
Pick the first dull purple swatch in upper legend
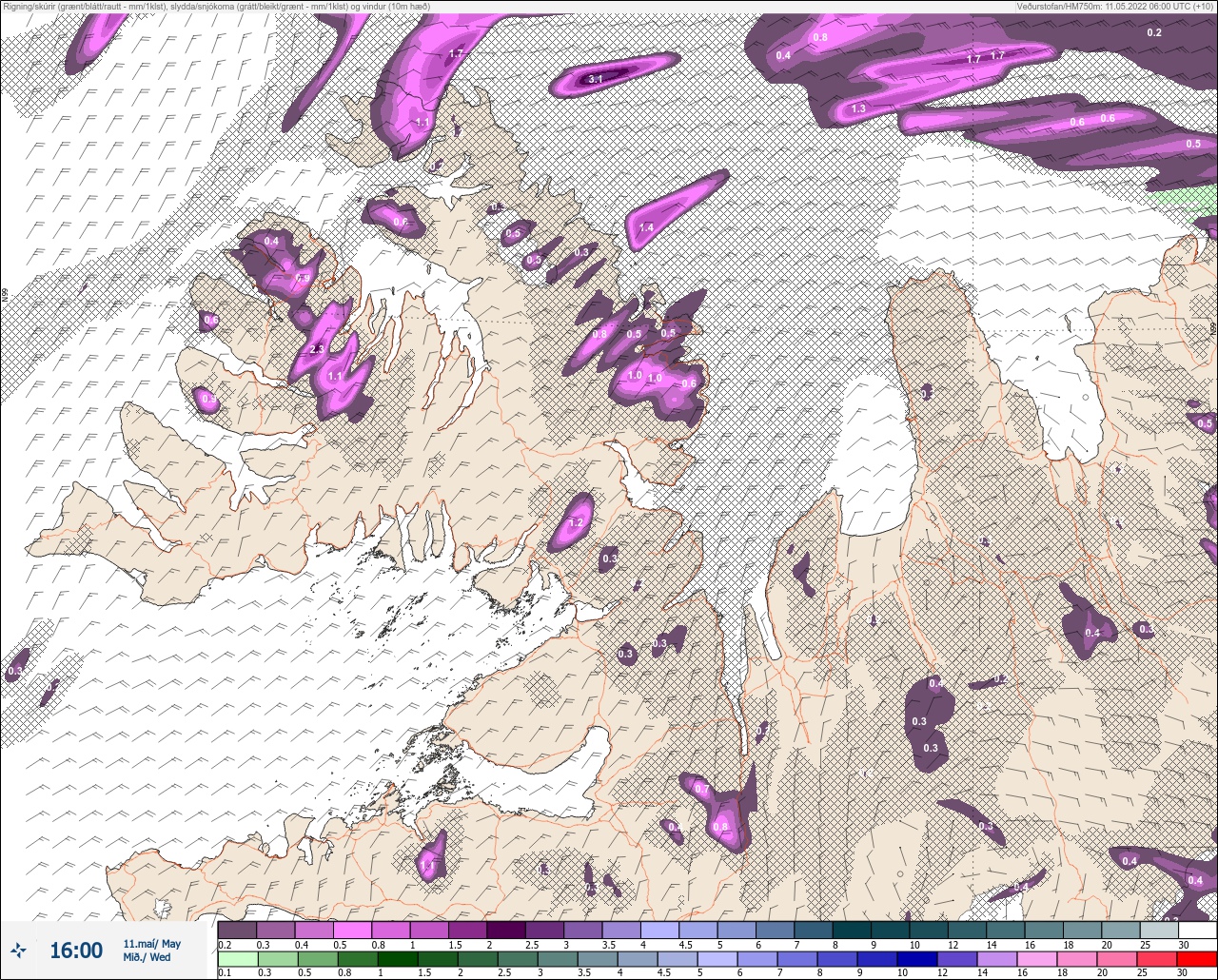click(x=237, y=930)
